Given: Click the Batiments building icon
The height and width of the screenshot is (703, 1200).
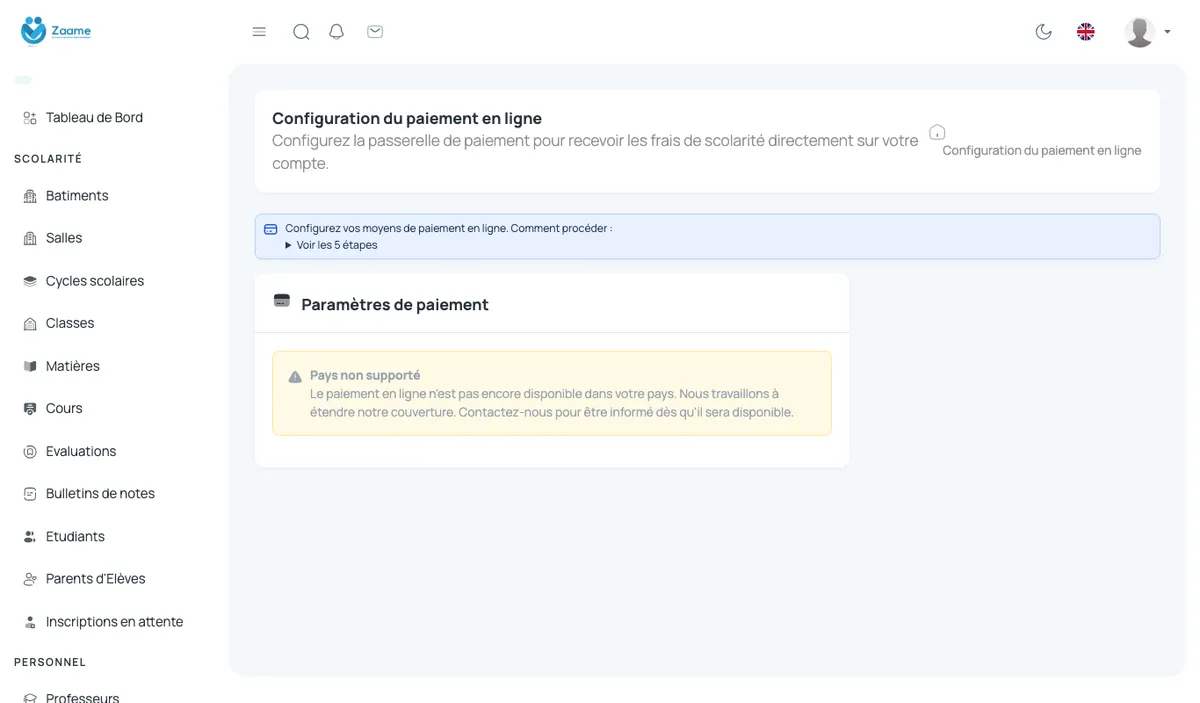Looking at the screenshot, I should click(x=30, y=196).
